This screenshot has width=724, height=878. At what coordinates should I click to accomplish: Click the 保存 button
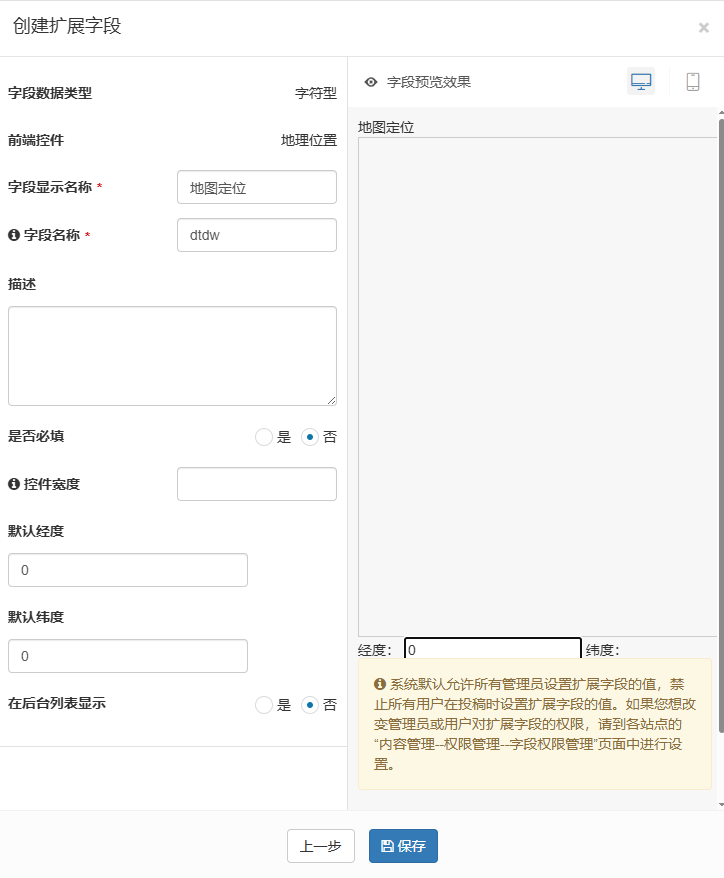click(403, 846)
